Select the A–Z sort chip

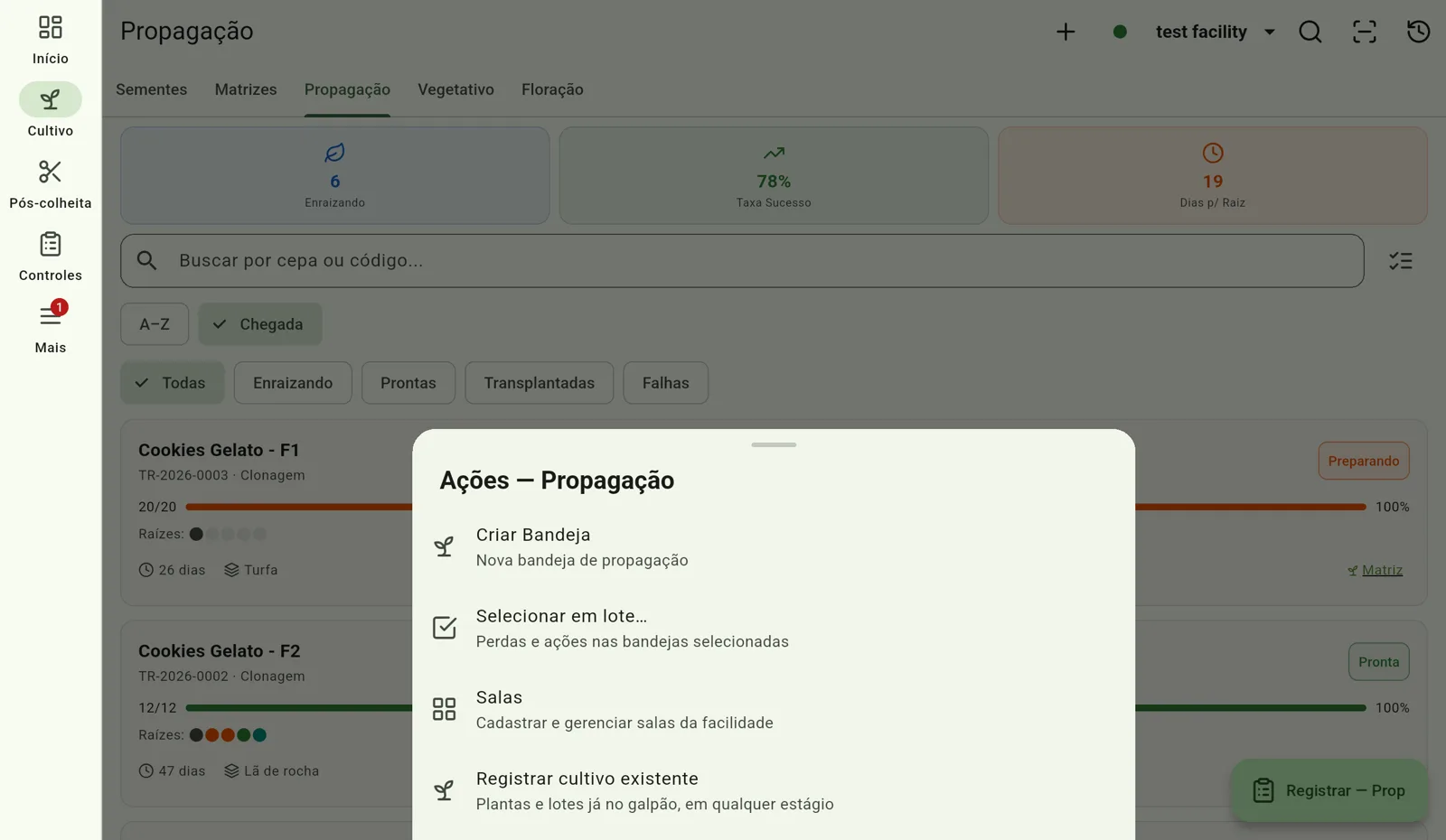click(x=155, y=324)
